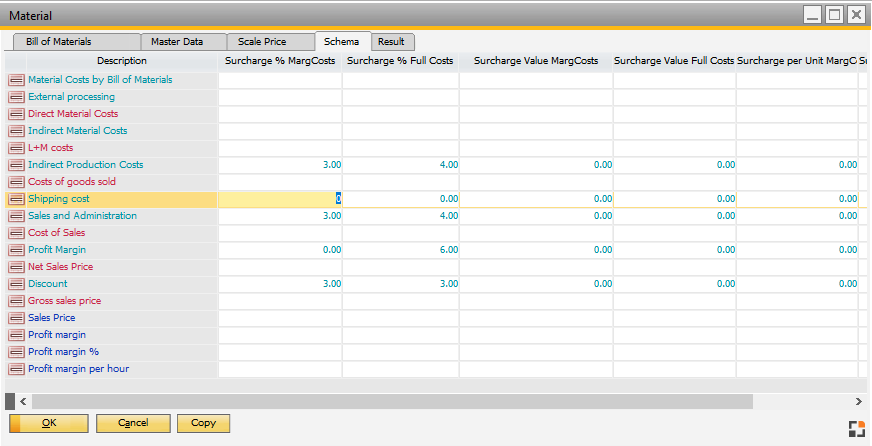This screenshot has height=446, width=872.
Task: Click the row icon next to Profit Margin
Action: tap(16, 250)
